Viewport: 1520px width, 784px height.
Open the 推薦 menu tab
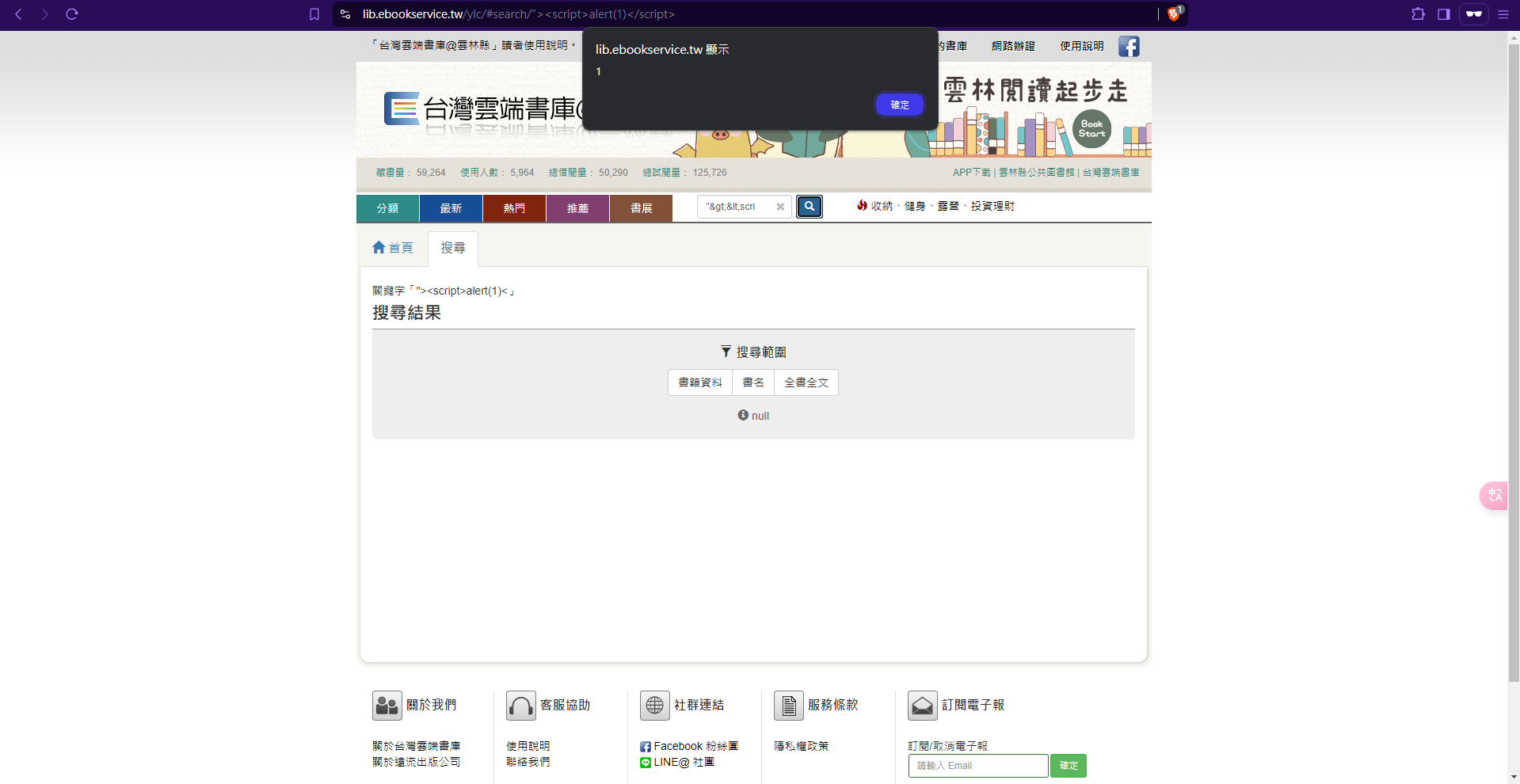[578, 208]
